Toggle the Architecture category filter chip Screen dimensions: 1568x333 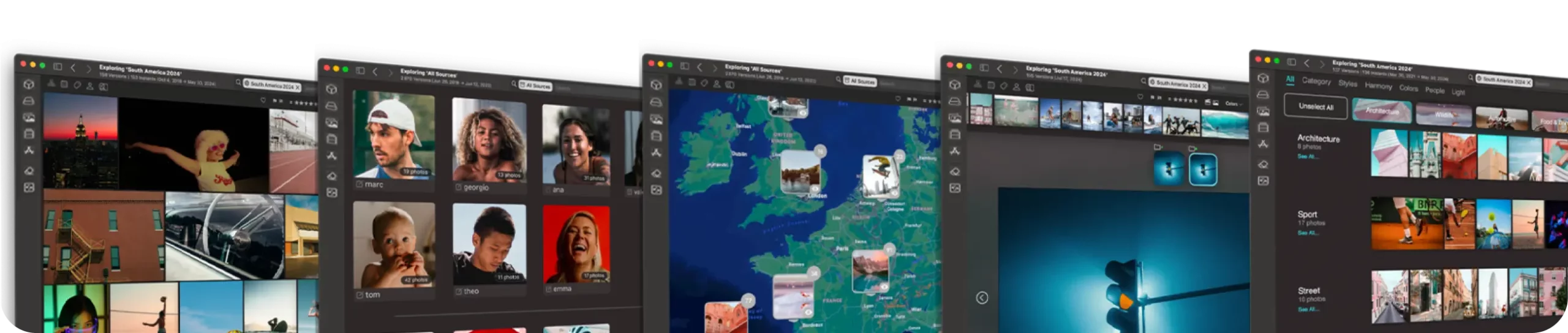click(1382, 111)
